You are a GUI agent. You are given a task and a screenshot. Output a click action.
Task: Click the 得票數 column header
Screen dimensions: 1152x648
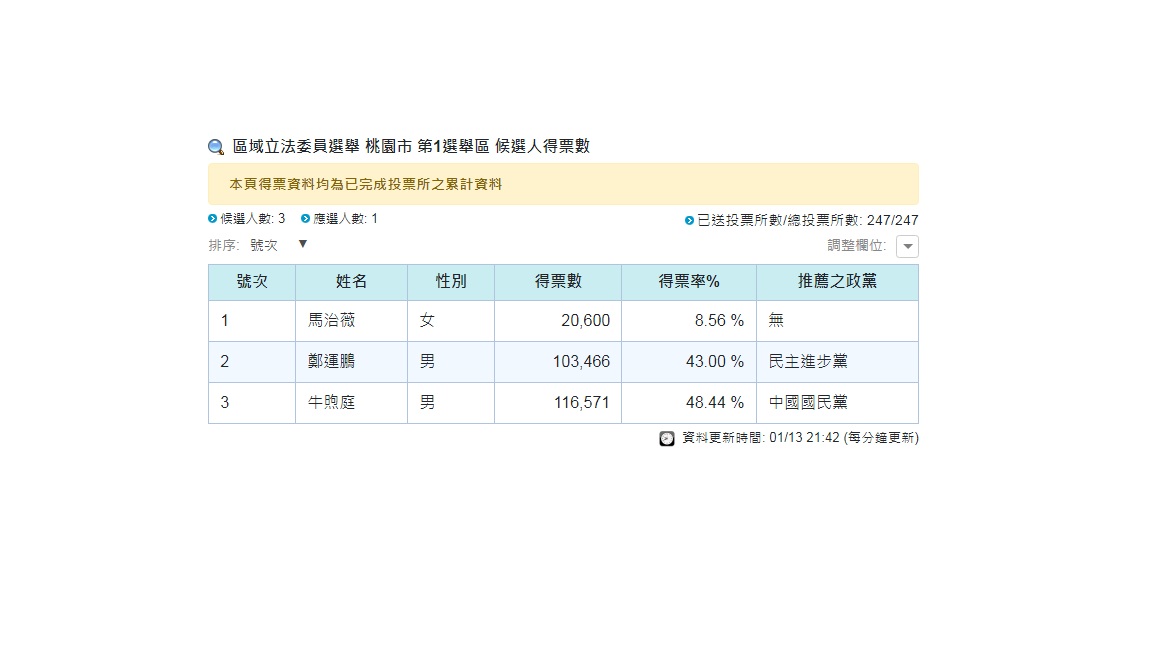[558, 282]
